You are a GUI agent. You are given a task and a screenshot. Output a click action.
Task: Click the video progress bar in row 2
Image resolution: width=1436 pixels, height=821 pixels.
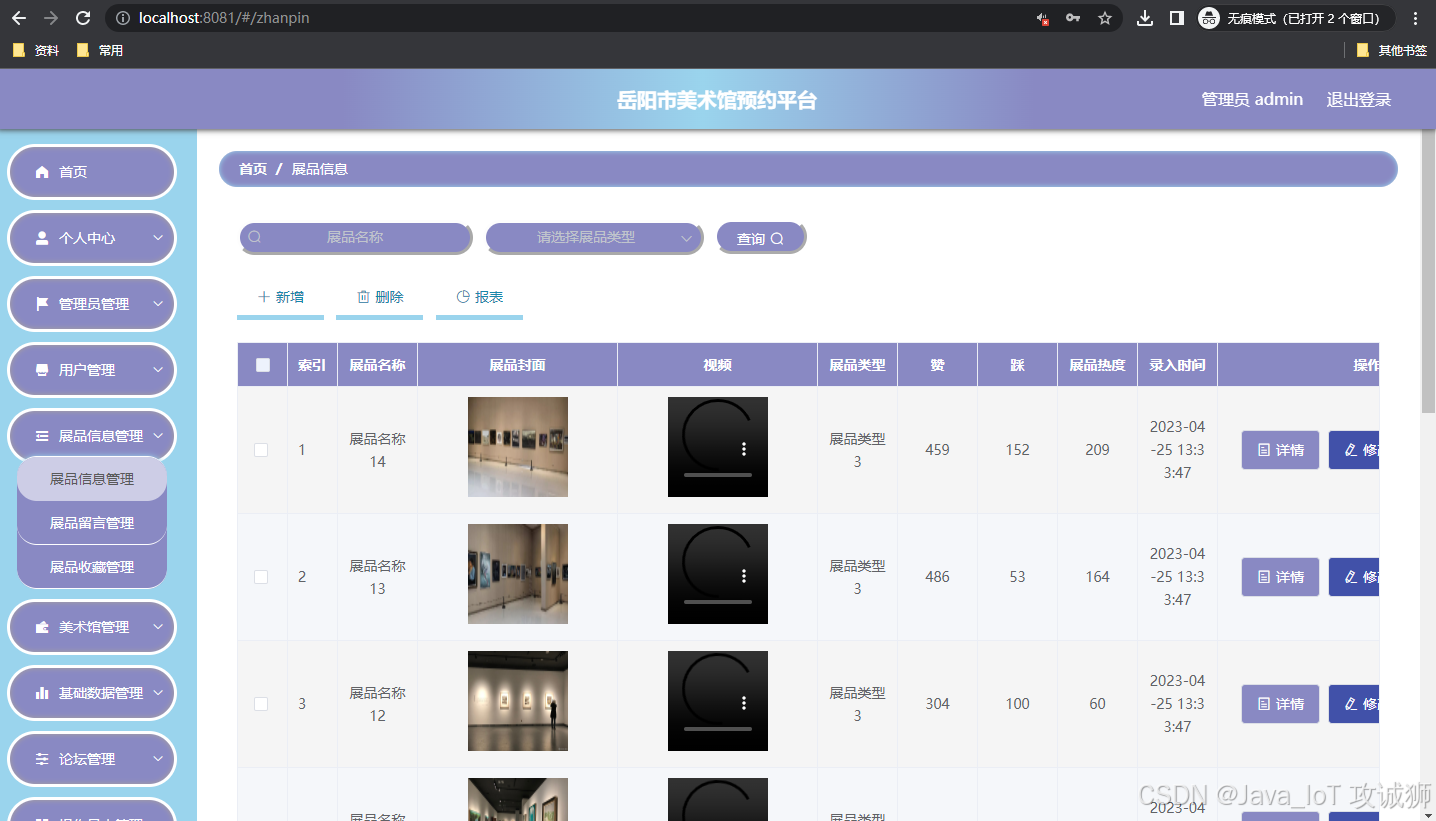[718, 602]
